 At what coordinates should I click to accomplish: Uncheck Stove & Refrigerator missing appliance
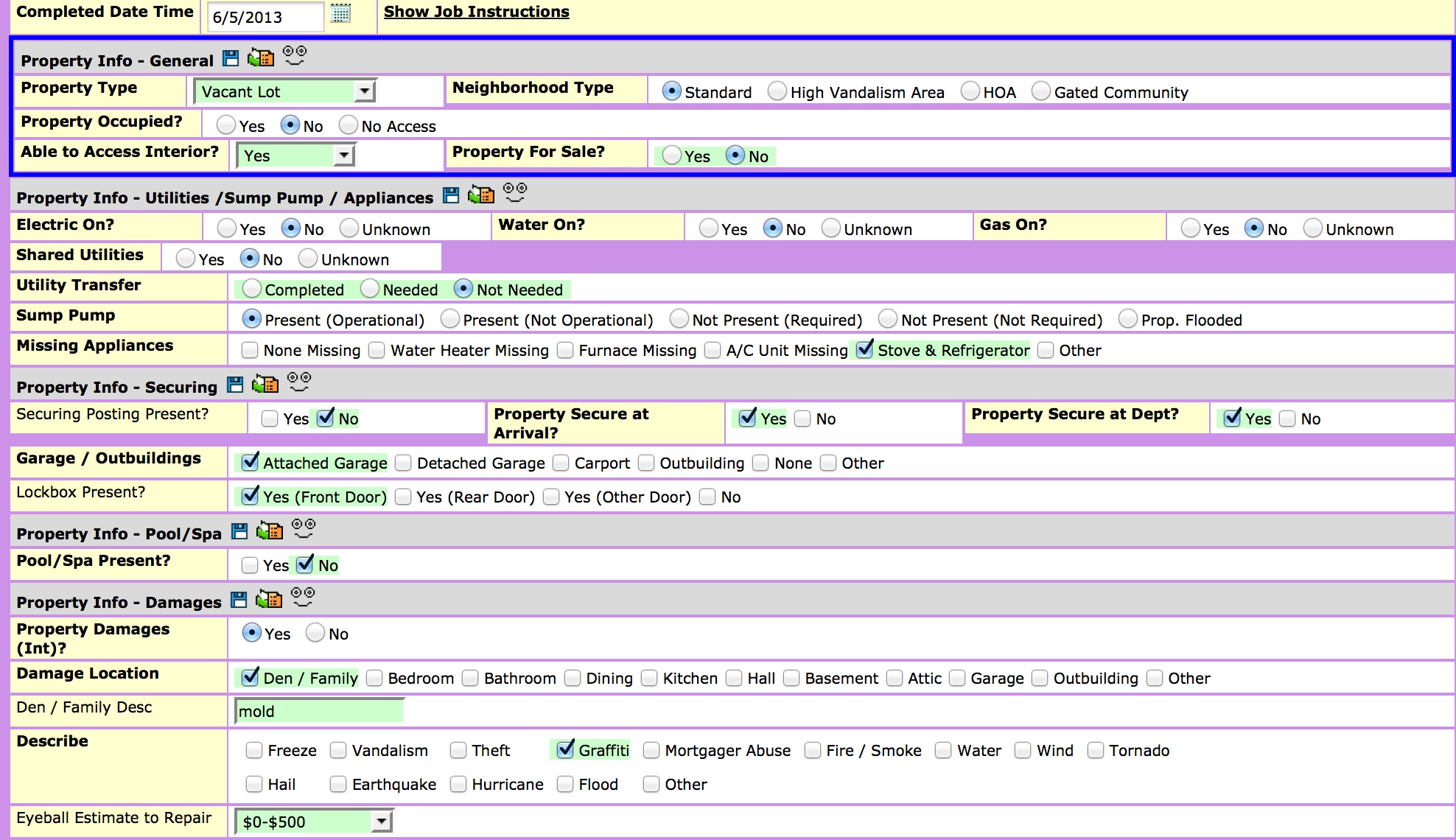pos(864,349)
